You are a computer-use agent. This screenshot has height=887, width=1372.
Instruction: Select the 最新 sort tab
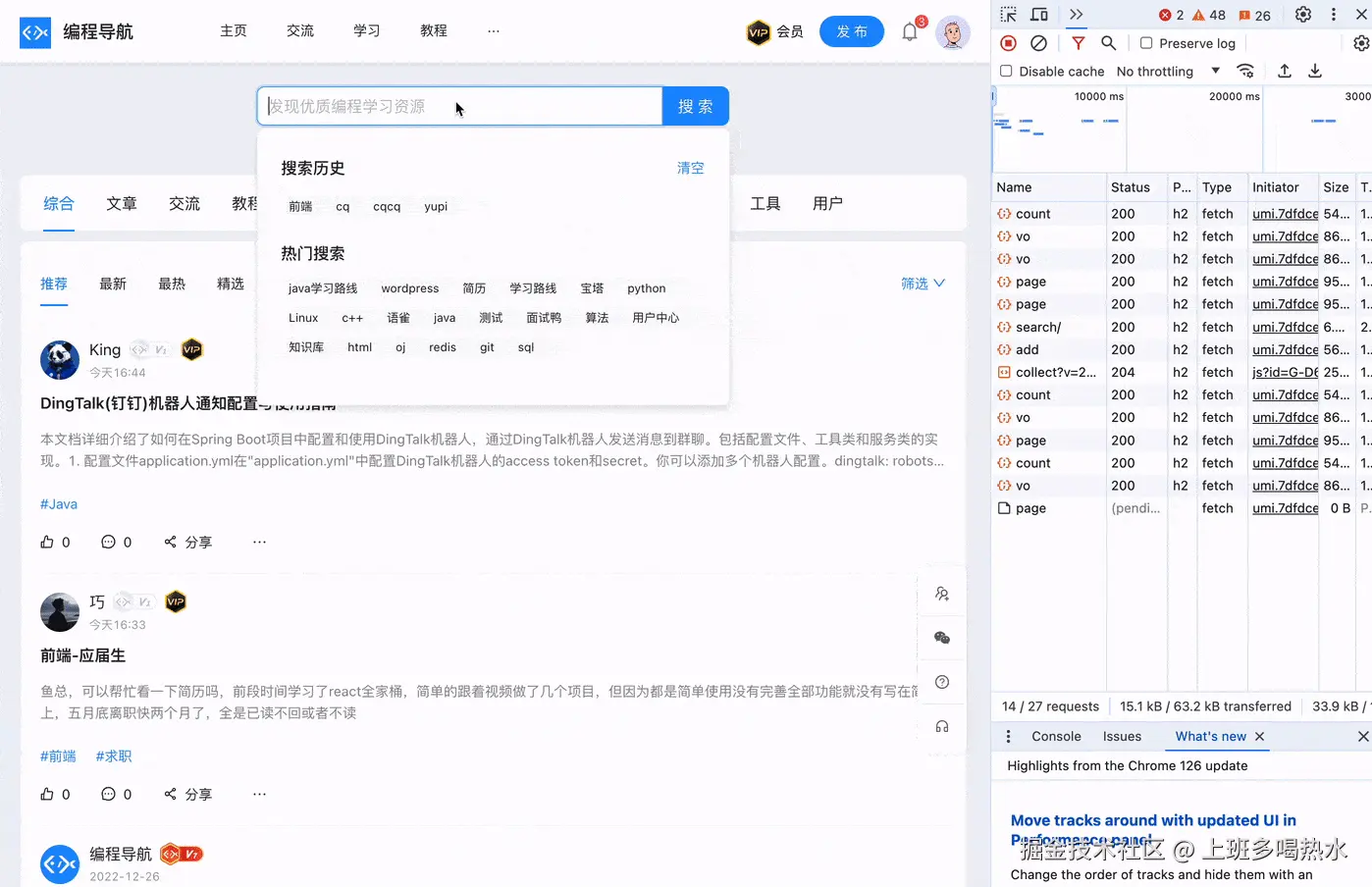[x=113, y=284]
